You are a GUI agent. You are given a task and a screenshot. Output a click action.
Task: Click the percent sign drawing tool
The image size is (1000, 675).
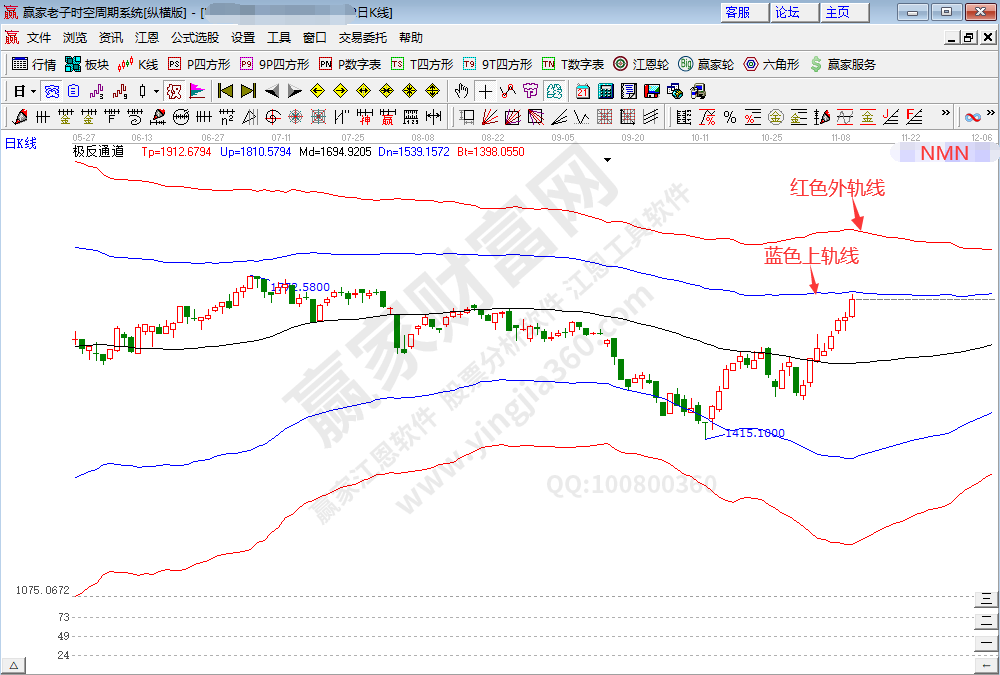pos(729,117)
